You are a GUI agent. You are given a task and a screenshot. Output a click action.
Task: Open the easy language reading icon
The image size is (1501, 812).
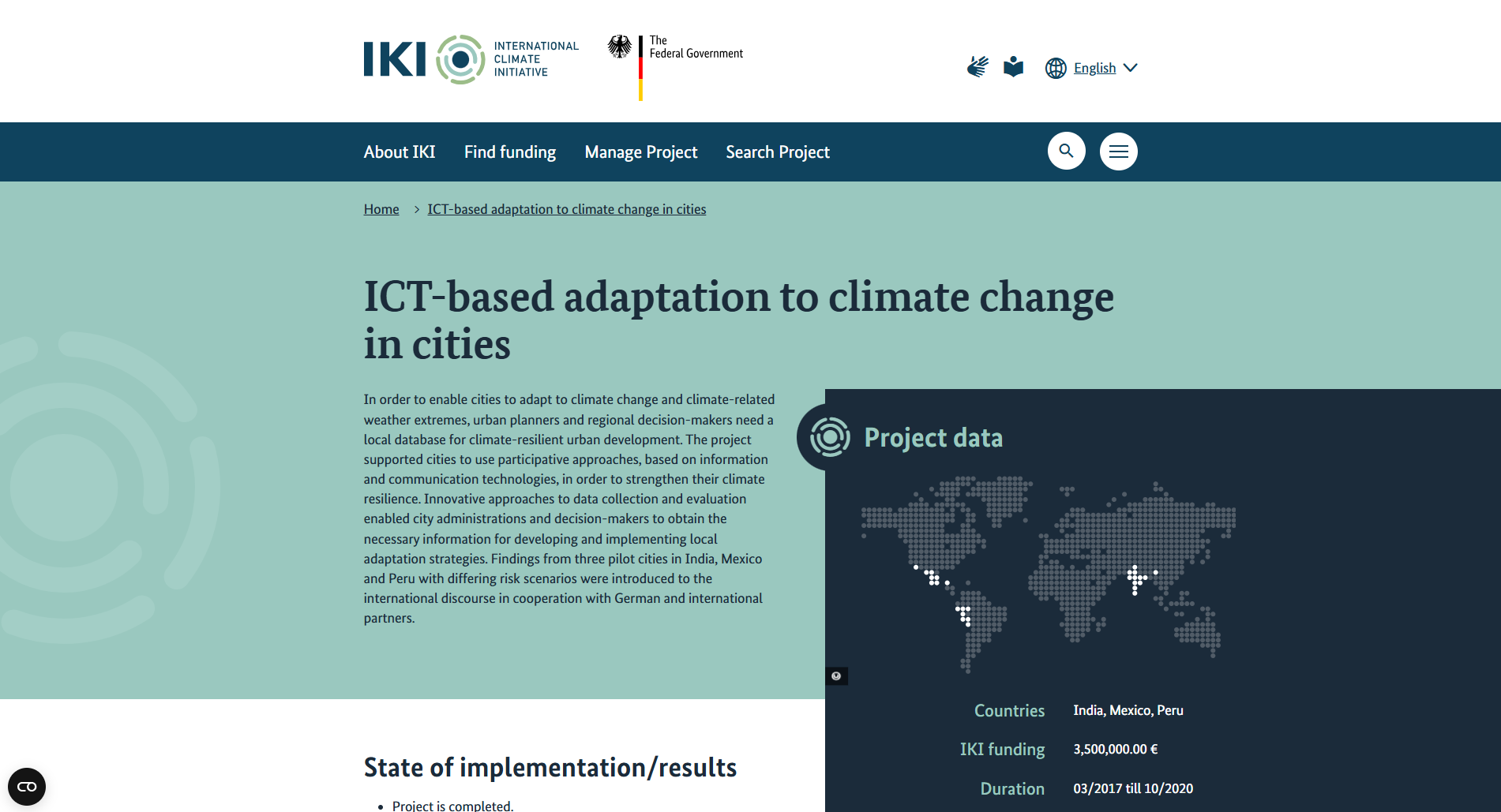[x=1013, y=67]
